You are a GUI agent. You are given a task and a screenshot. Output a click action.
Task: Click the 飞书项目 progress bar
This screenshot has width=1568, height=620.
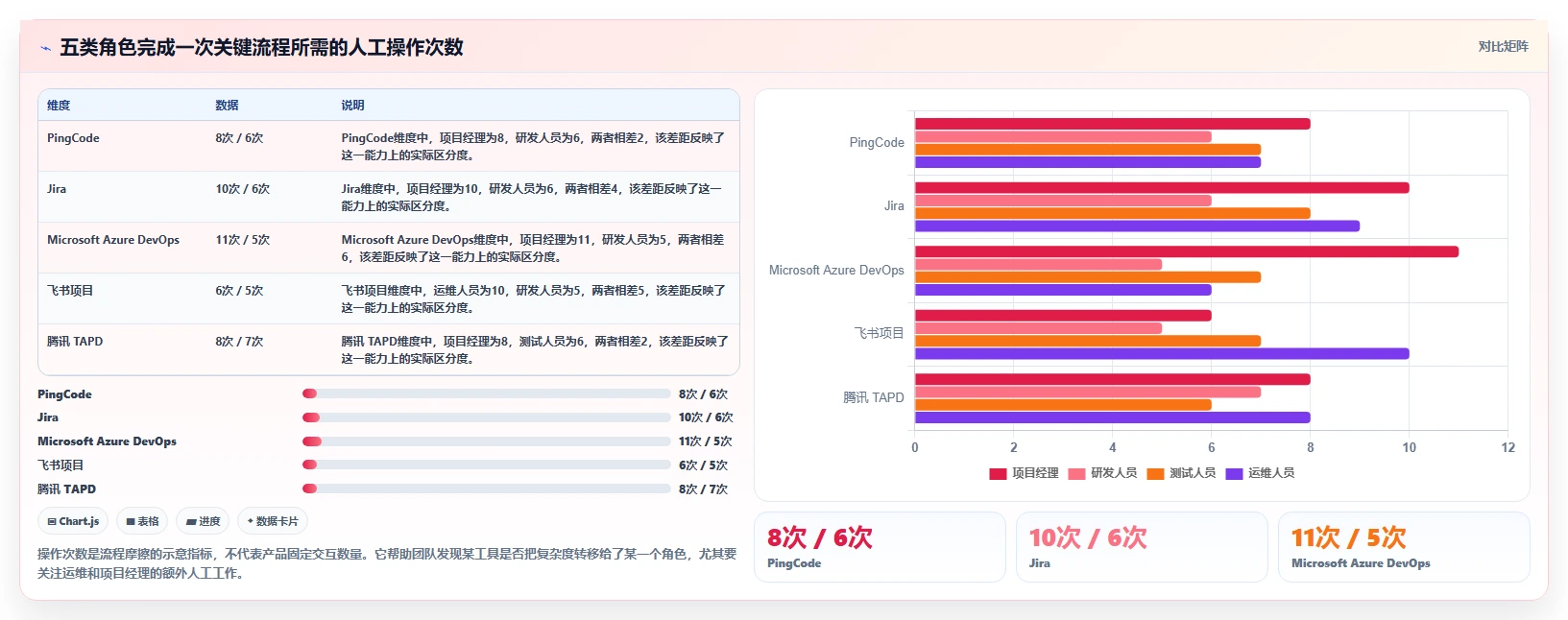pos(486,465)
